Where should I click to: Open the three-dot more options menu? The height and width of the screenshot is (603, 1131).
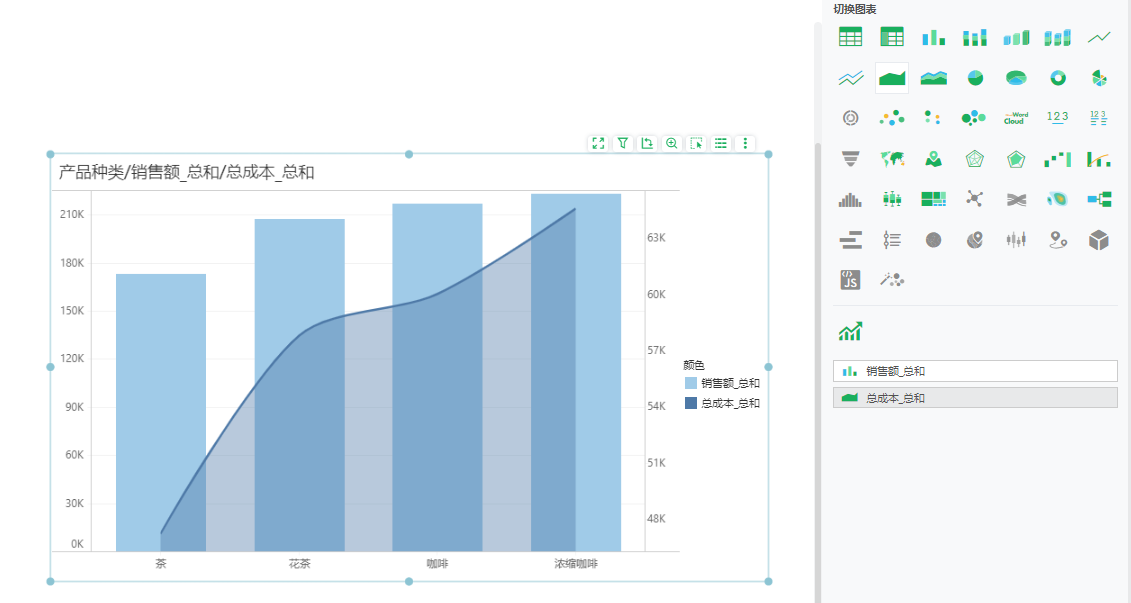click(745, 143)
